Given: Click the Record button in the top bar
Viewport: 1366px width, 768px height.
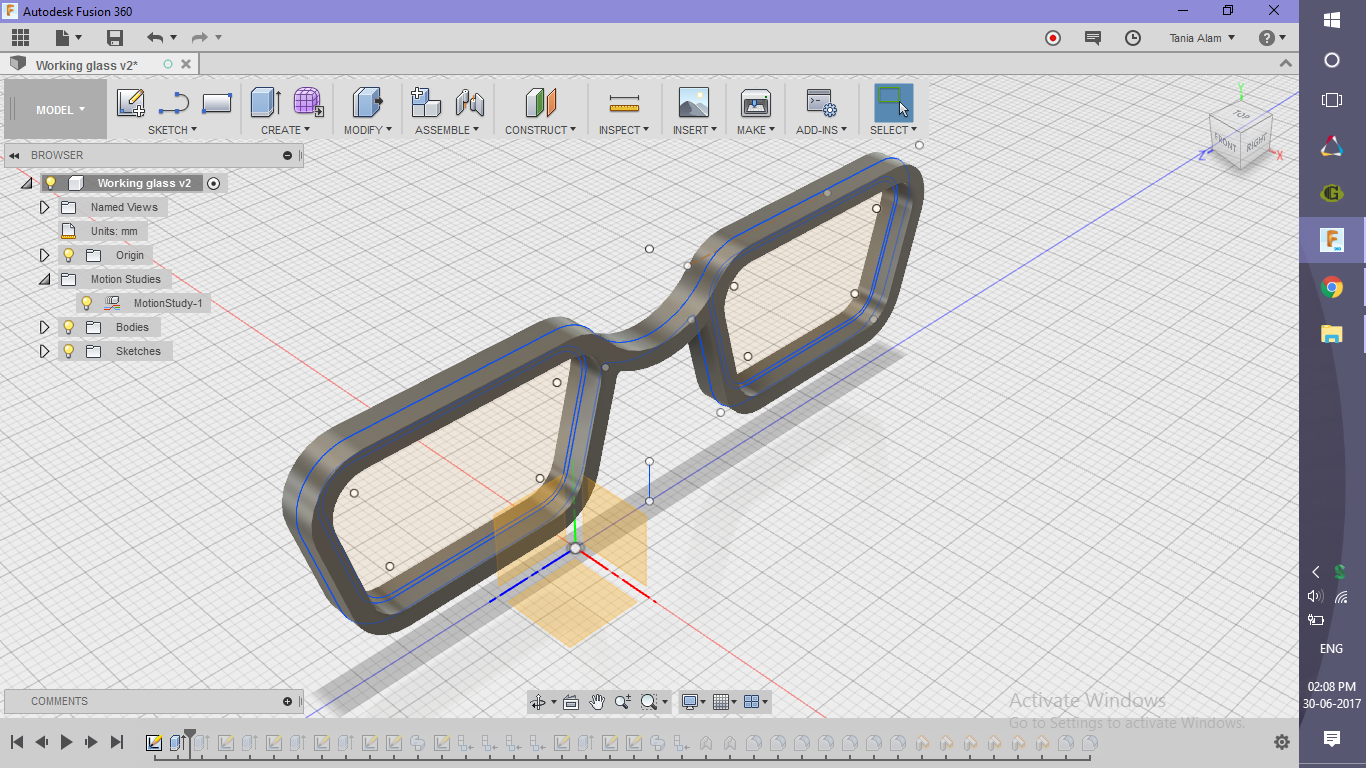Looking at the screenshot, I should point(1052,38).
